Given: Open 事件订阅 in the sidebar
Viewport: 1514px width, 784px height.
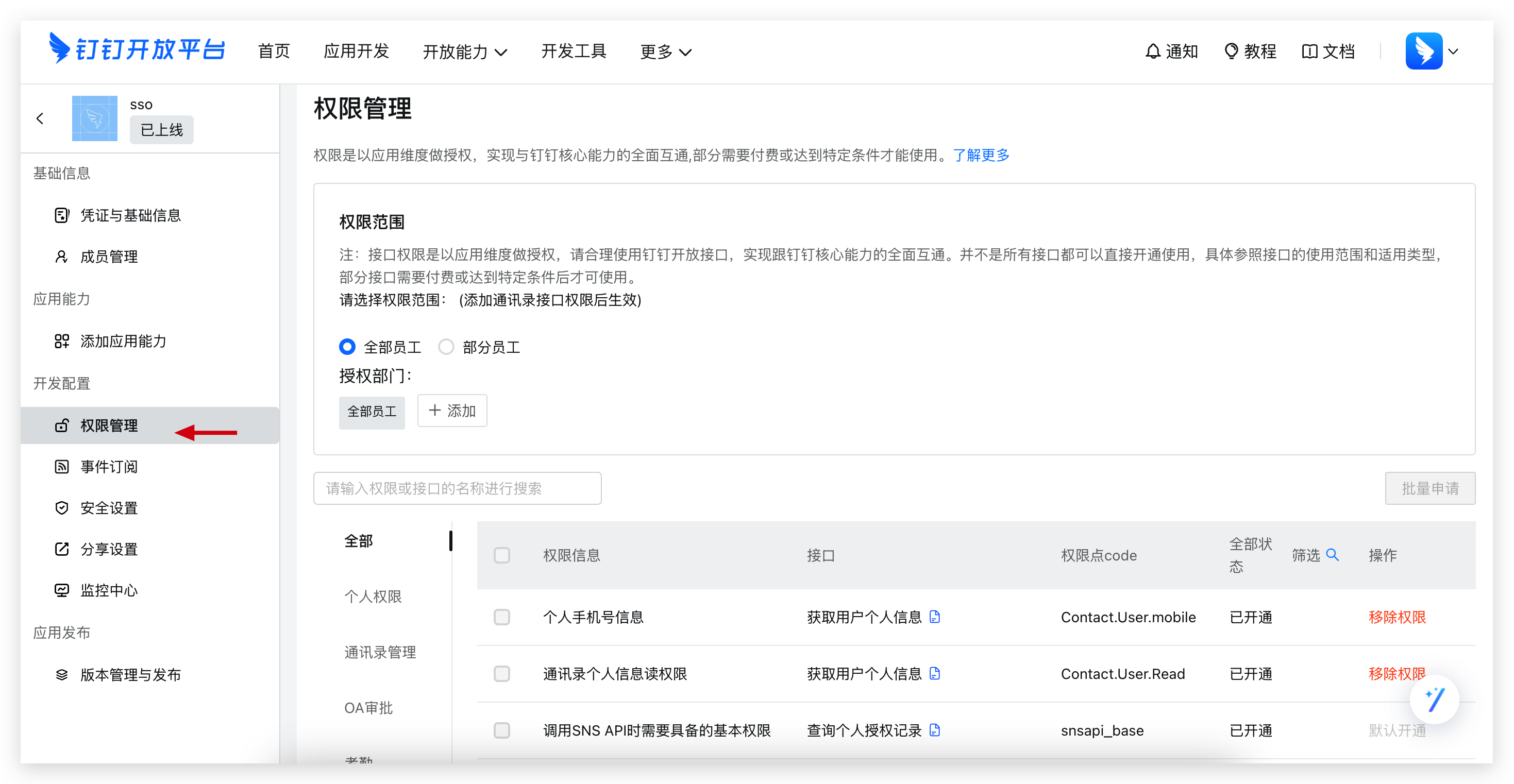Looking at the screenshot, I should (x=109, y=467).
